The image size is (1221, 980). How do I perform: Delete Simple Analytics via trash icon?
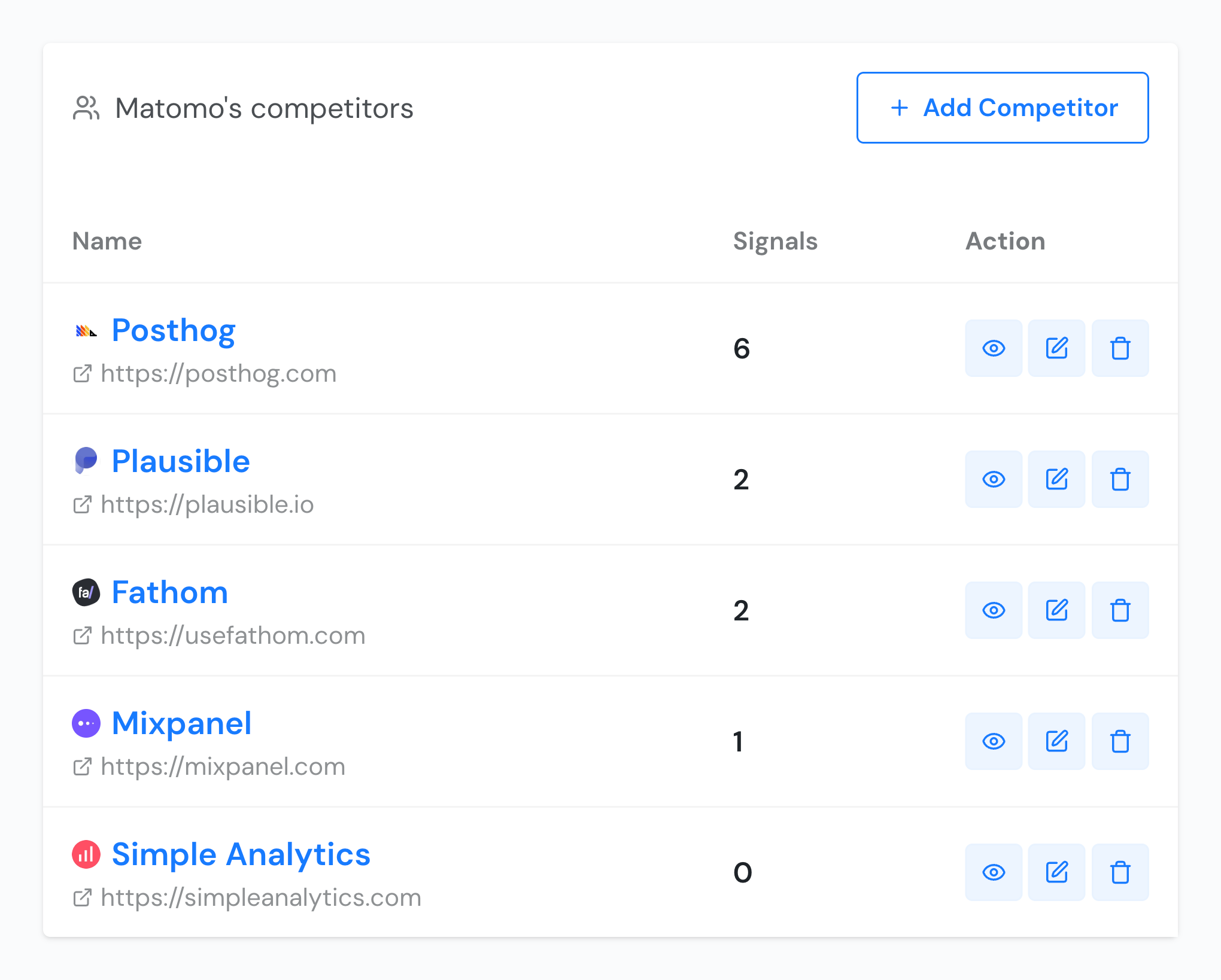click(x=1120, y=872)
